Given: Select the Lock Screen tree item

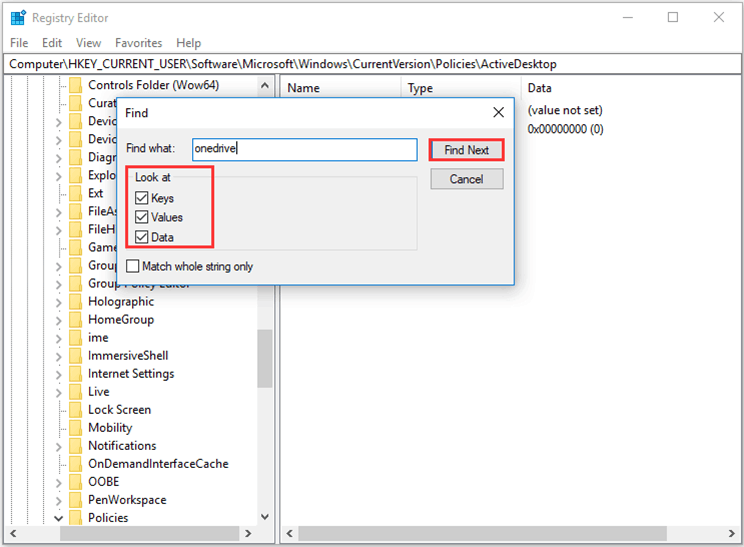Looking at the screenshot, I should [x=120, y=410].
